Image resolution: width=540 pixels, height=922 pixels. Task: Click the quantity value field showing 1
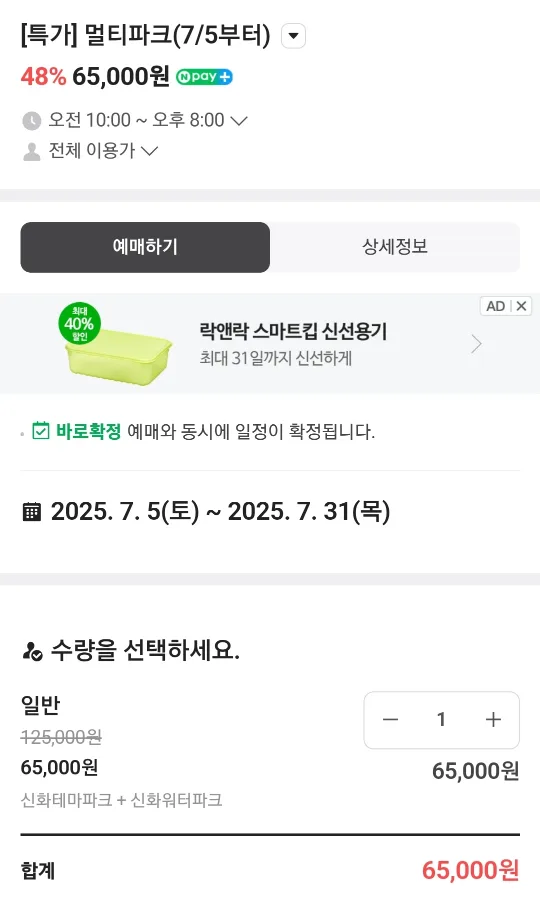[x=441, y=720]
